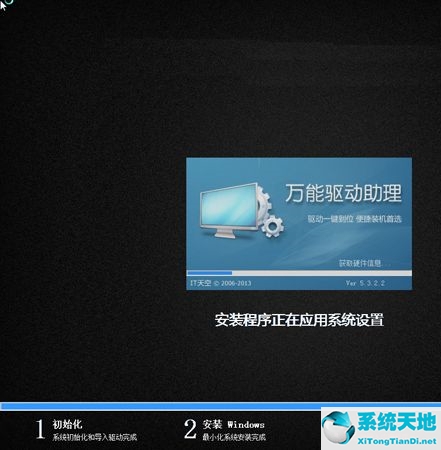Click the Ver 5.3.2.2 version label
The width and height of the screenshot is (441, 450).
365,283
